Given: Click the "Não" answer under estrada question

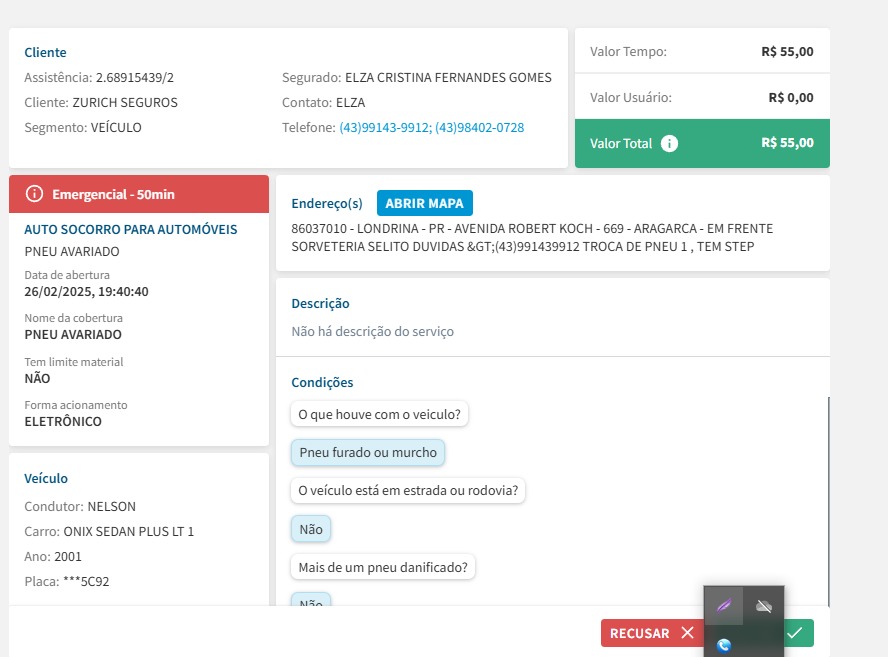Looking at the screenshot, I should click(x=311, y=528).
